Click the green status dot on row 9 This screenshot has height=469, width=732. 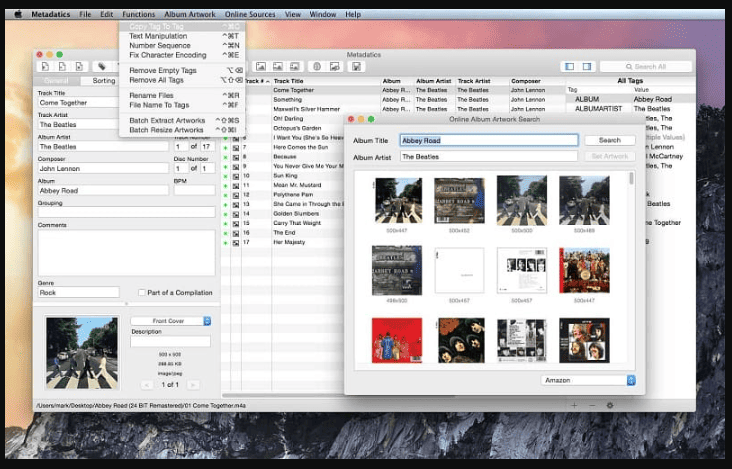[226, 167]
